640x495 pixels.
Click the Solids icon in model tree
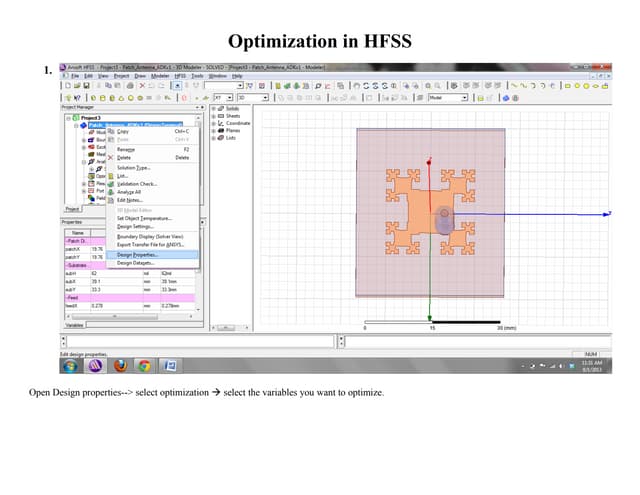(x=221, y=106)
